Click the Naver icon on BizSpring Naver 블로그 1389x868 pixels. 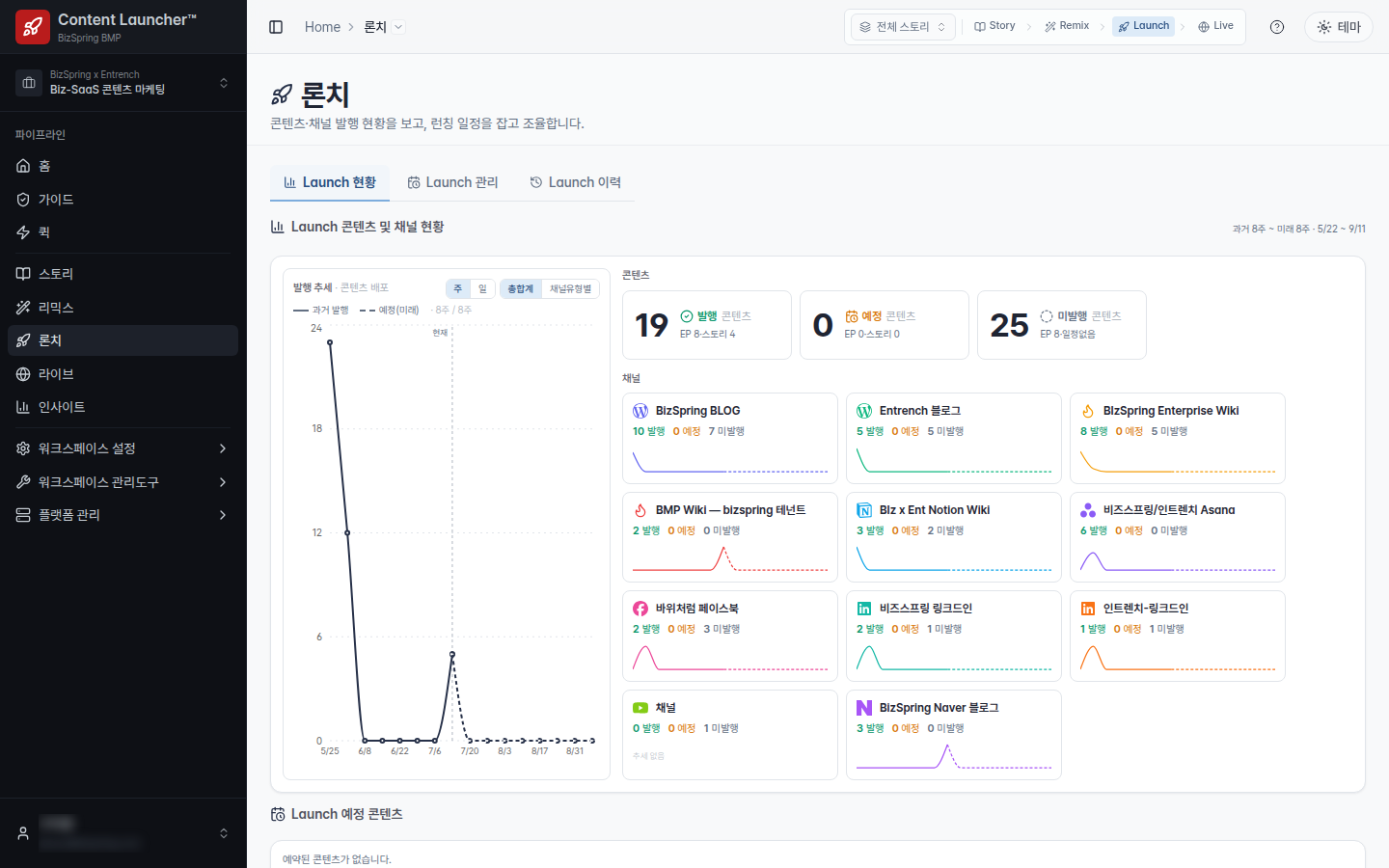pyautogui.click(x=864, y=708)
